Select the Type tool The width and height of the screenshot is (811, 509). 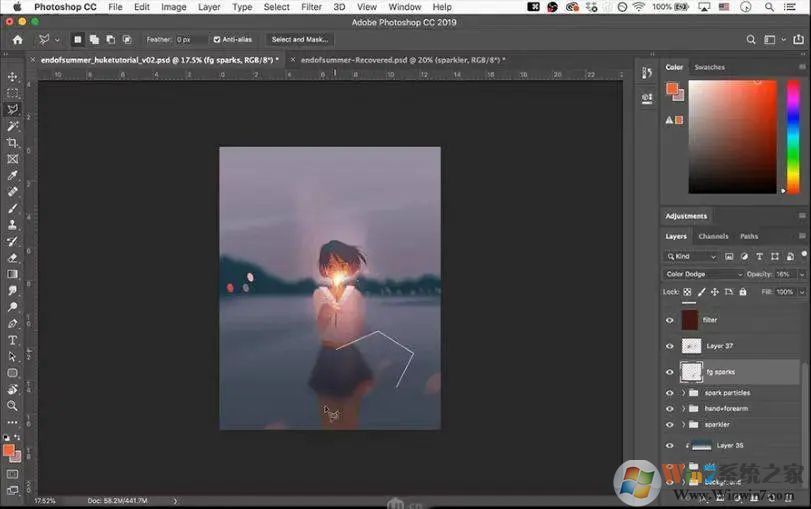[x=12, y=340]
